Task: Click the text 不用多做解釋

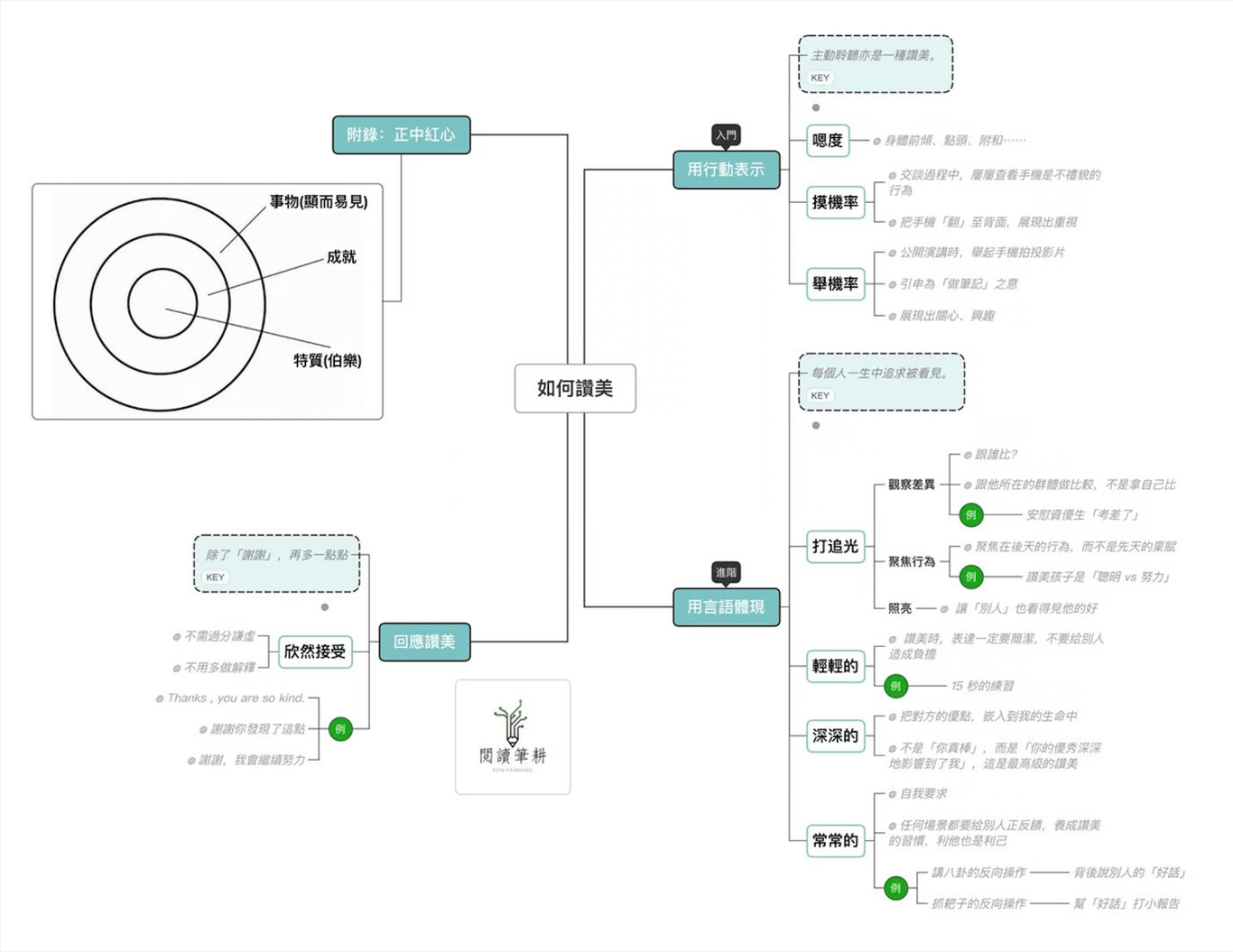Action: point(219,668)
